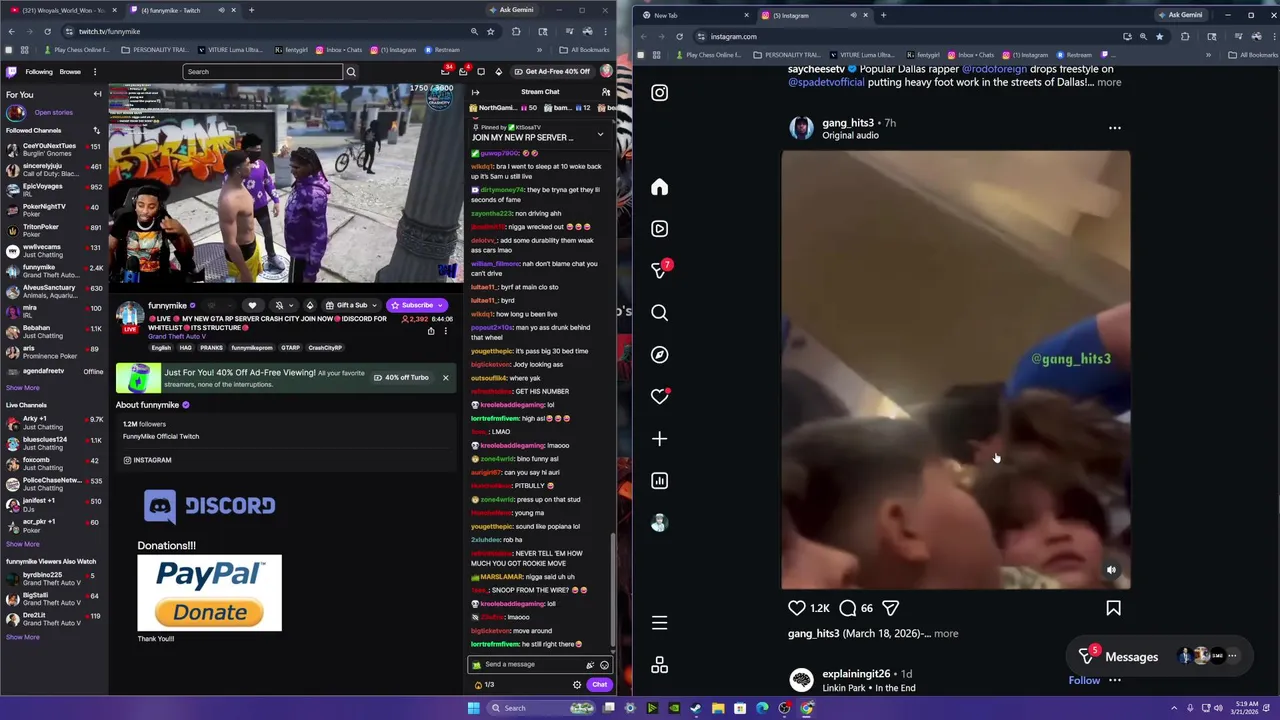
Task: Click the Twitch search magnifier button
Action: (x=351, y=72)
